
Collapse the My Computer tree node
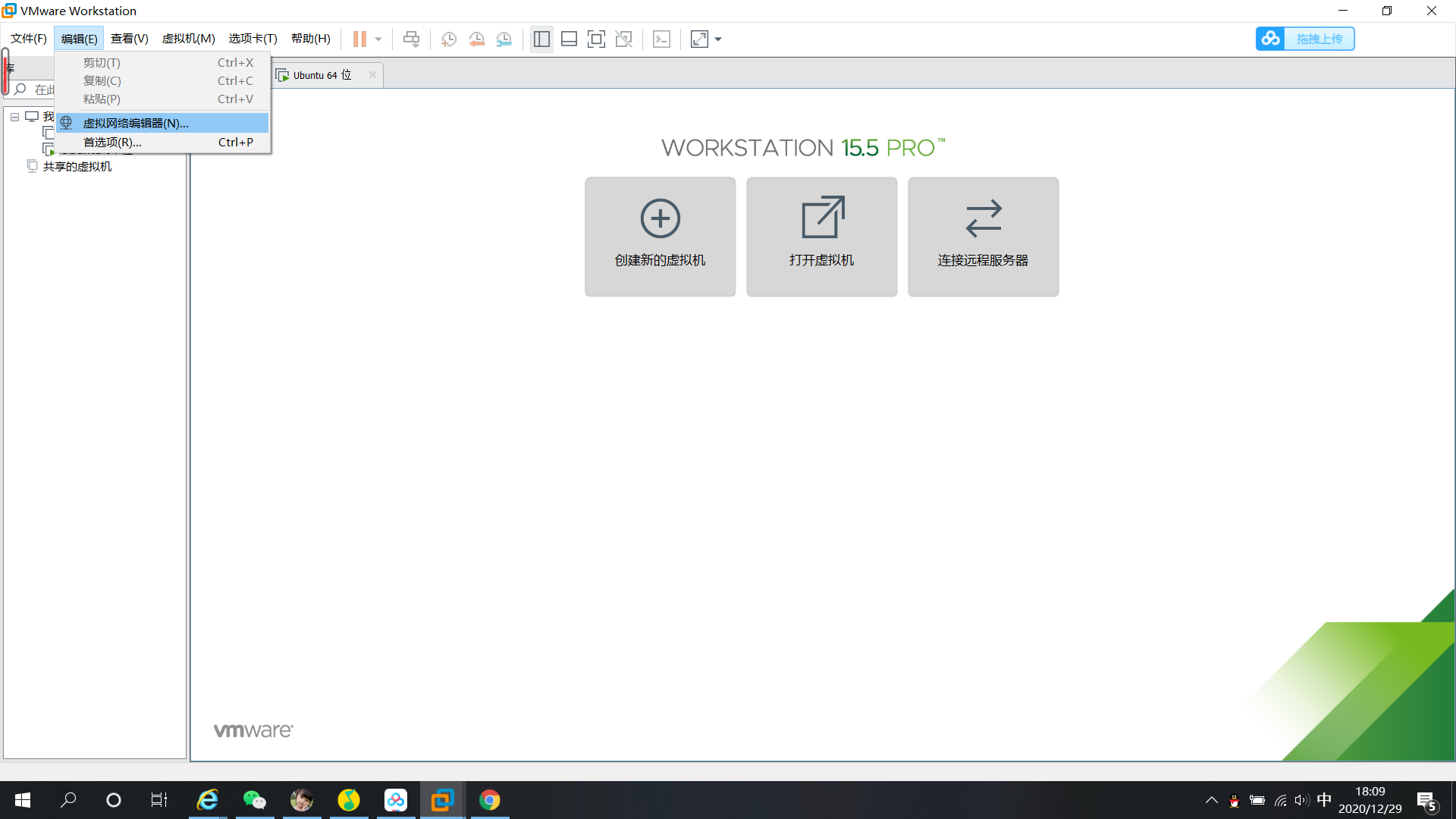coord(14,117)
